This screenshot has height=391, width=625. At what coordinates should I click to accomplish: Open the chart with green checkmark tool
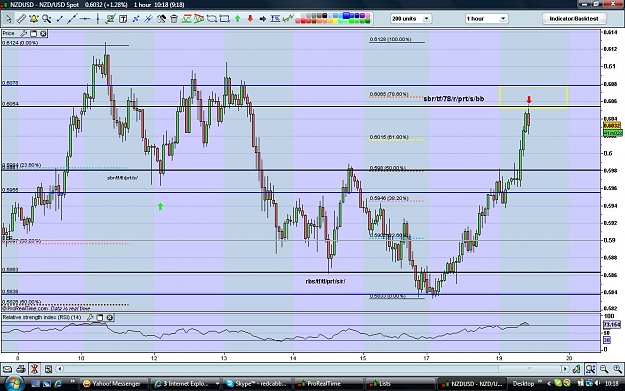point(110,19)
